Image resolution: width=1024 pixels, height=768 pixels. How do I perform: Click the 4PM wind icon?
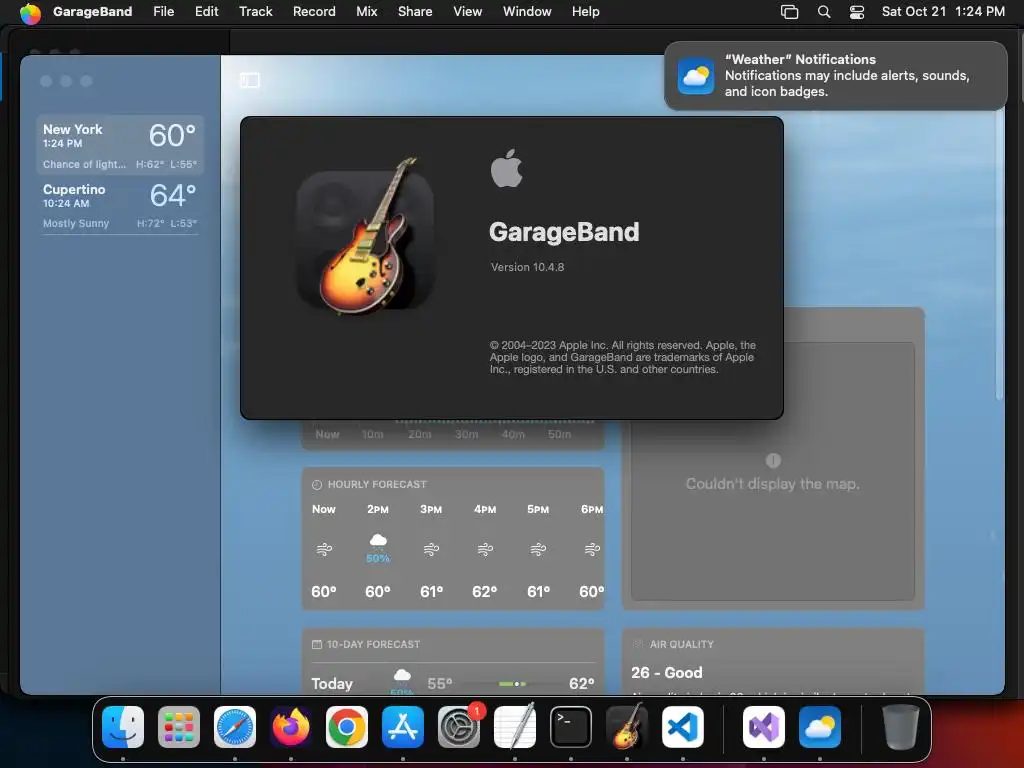[485, 549]
